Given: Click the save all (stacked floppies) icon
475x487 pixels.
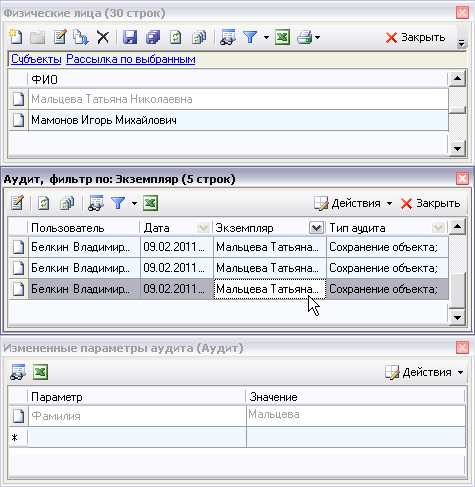Looking at the screenshot, I should coord(153,37).
